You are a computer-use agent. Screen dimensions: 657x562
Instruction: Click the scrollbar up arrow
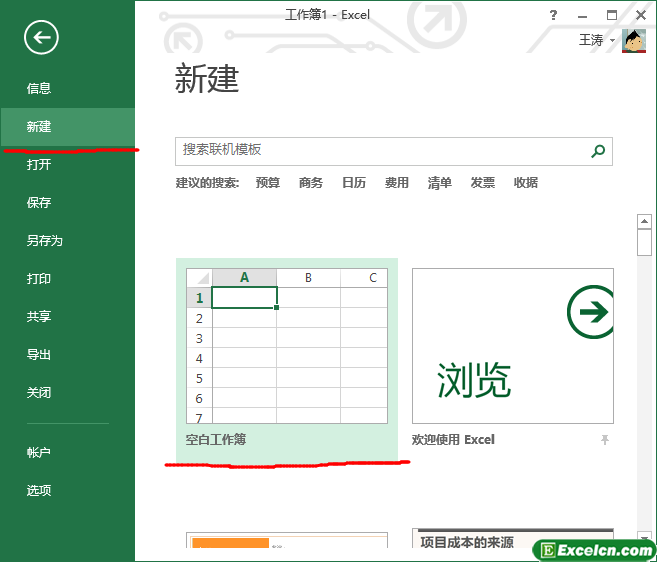pyautogui.click(x=644, y=221)
